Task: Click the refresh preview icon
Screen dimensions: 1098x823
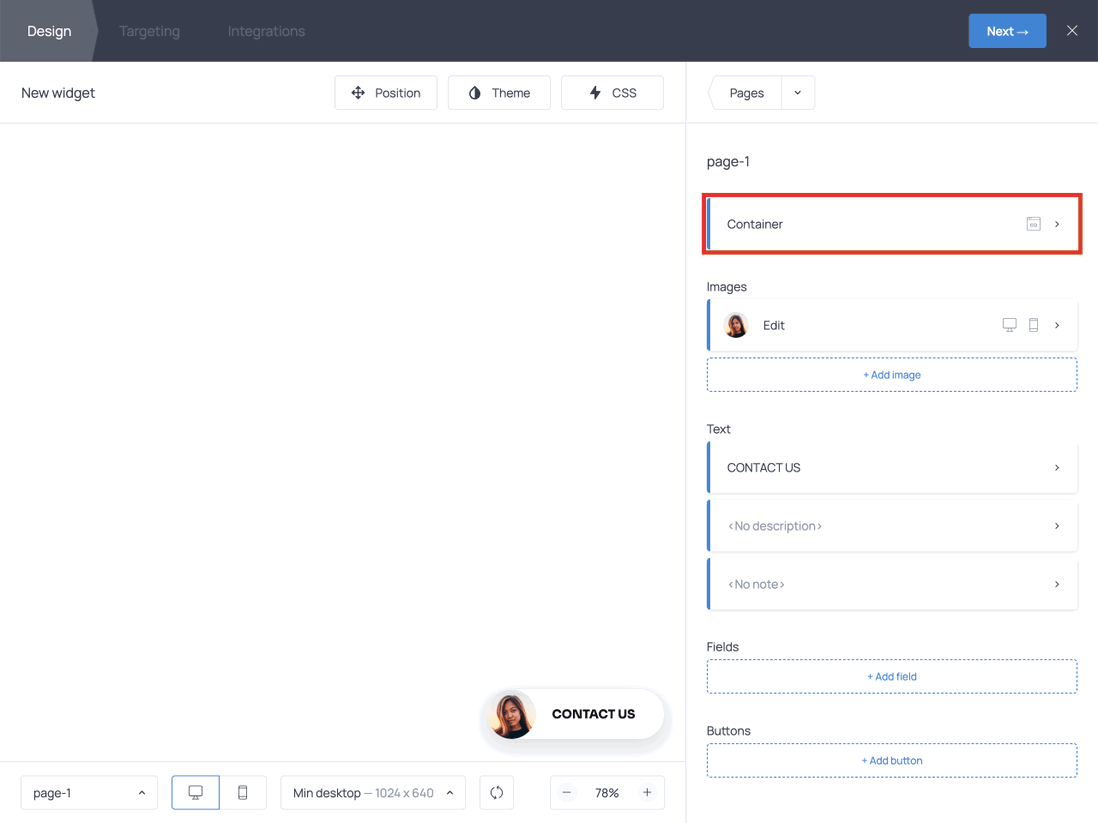Action: (496, 792)
